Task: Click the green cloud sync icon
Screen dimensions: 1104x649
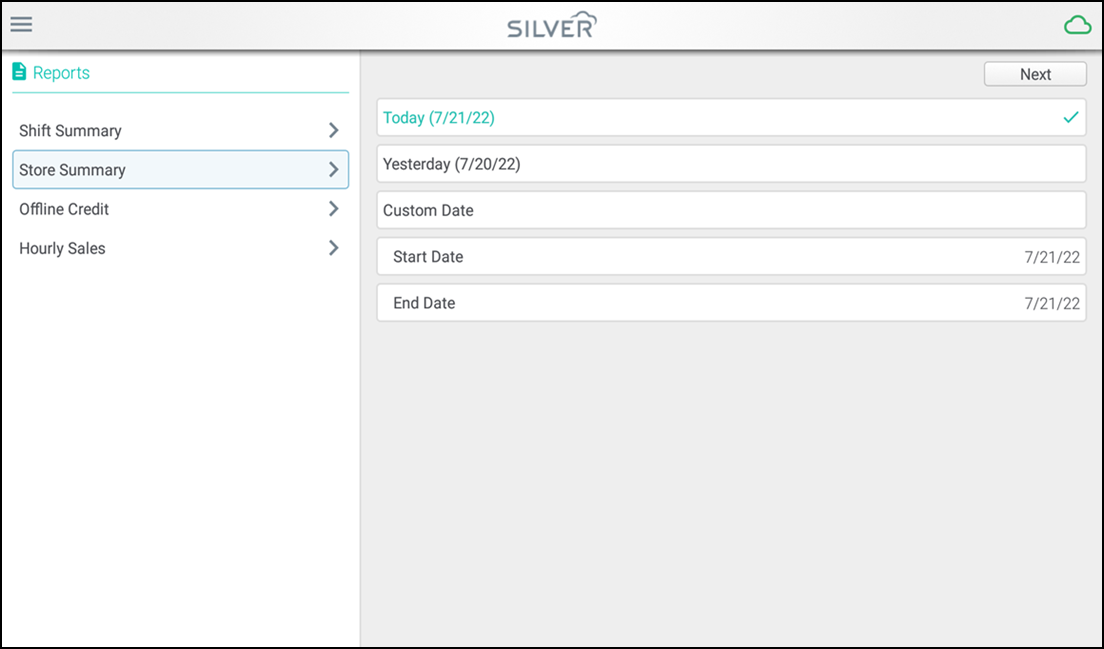Action: coord(1077,26)
